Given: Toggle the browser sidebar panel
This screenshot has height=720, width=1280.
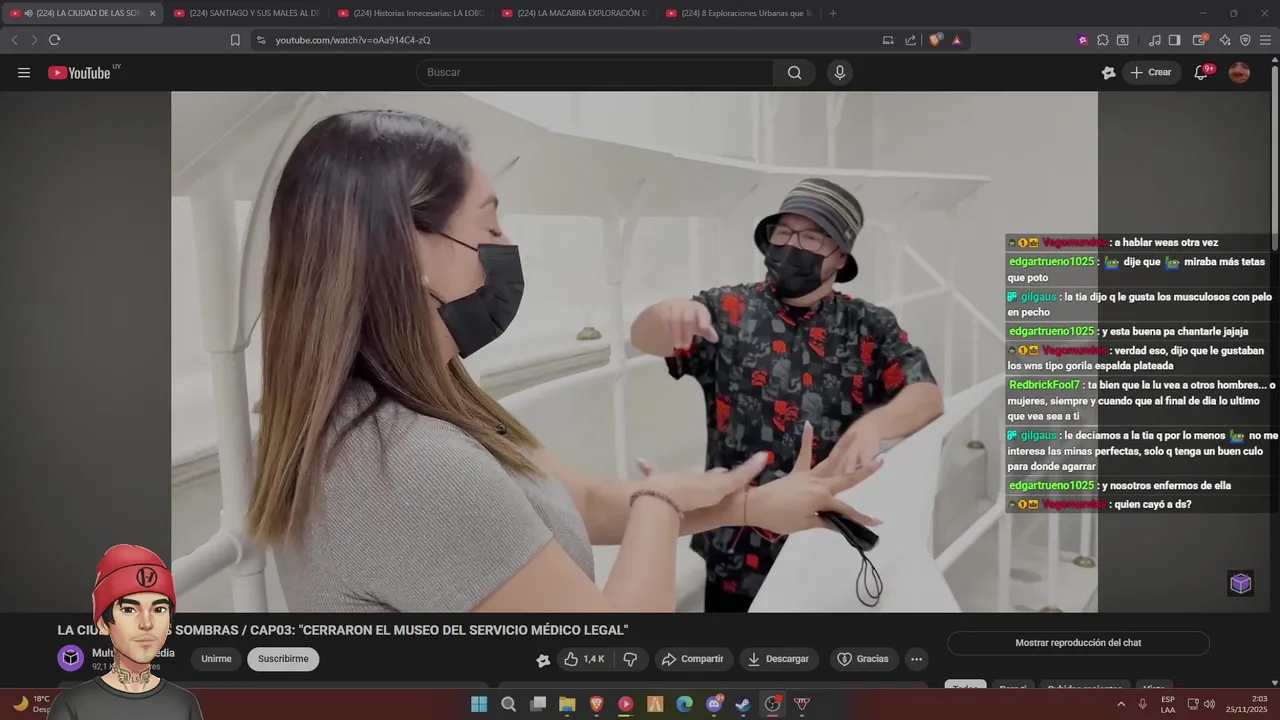Looking at the screenshot, I should (1175, 40).
